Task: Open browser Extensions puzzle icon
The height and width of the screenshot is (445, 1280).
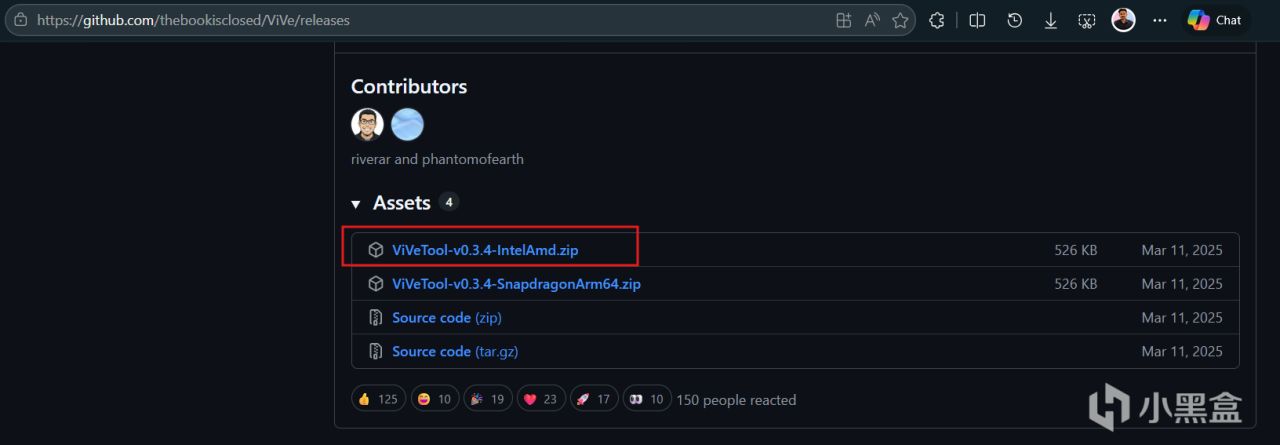Action: [x=937, y=20]
